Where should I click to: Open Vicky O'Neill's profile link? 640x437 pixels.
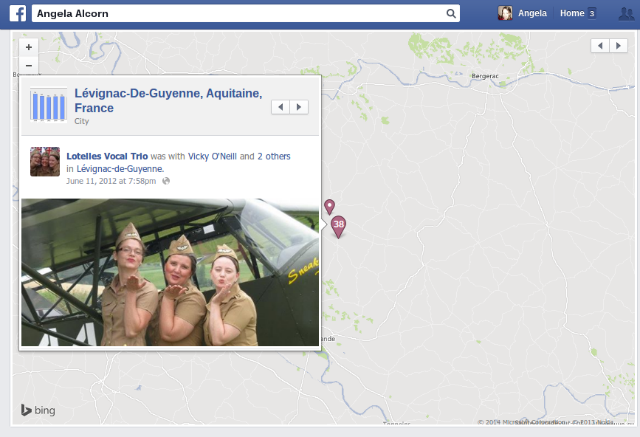coord(212,157)
